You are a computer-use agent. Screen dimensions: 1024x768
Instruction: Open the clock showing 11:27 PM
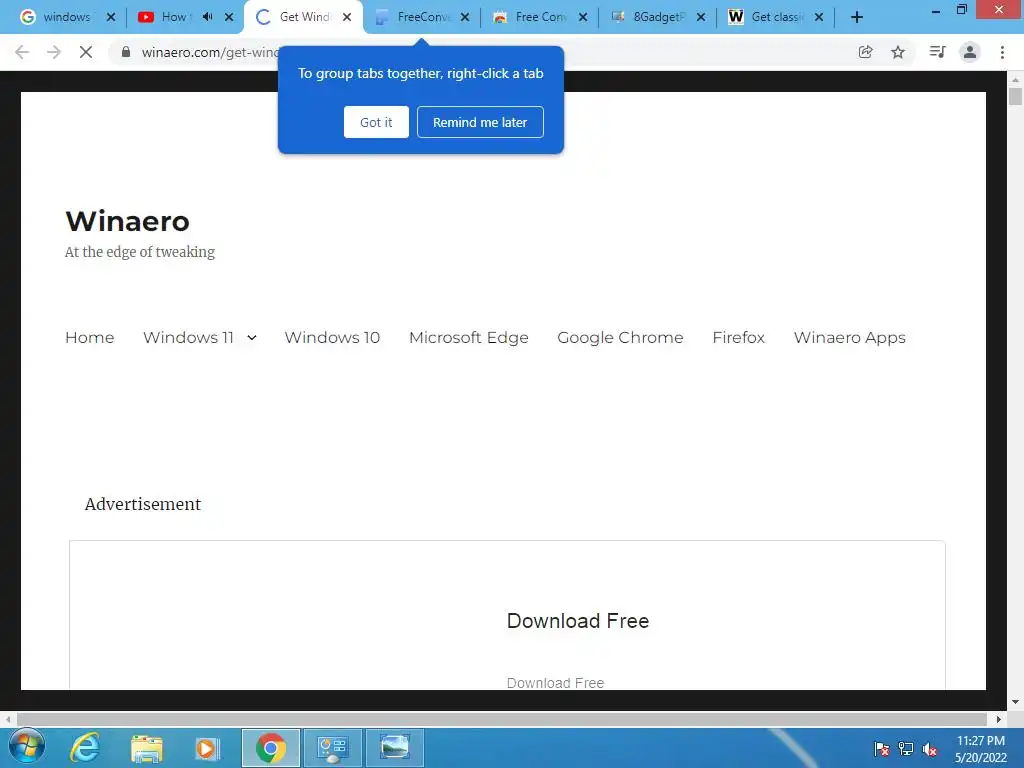click(980, 749)
